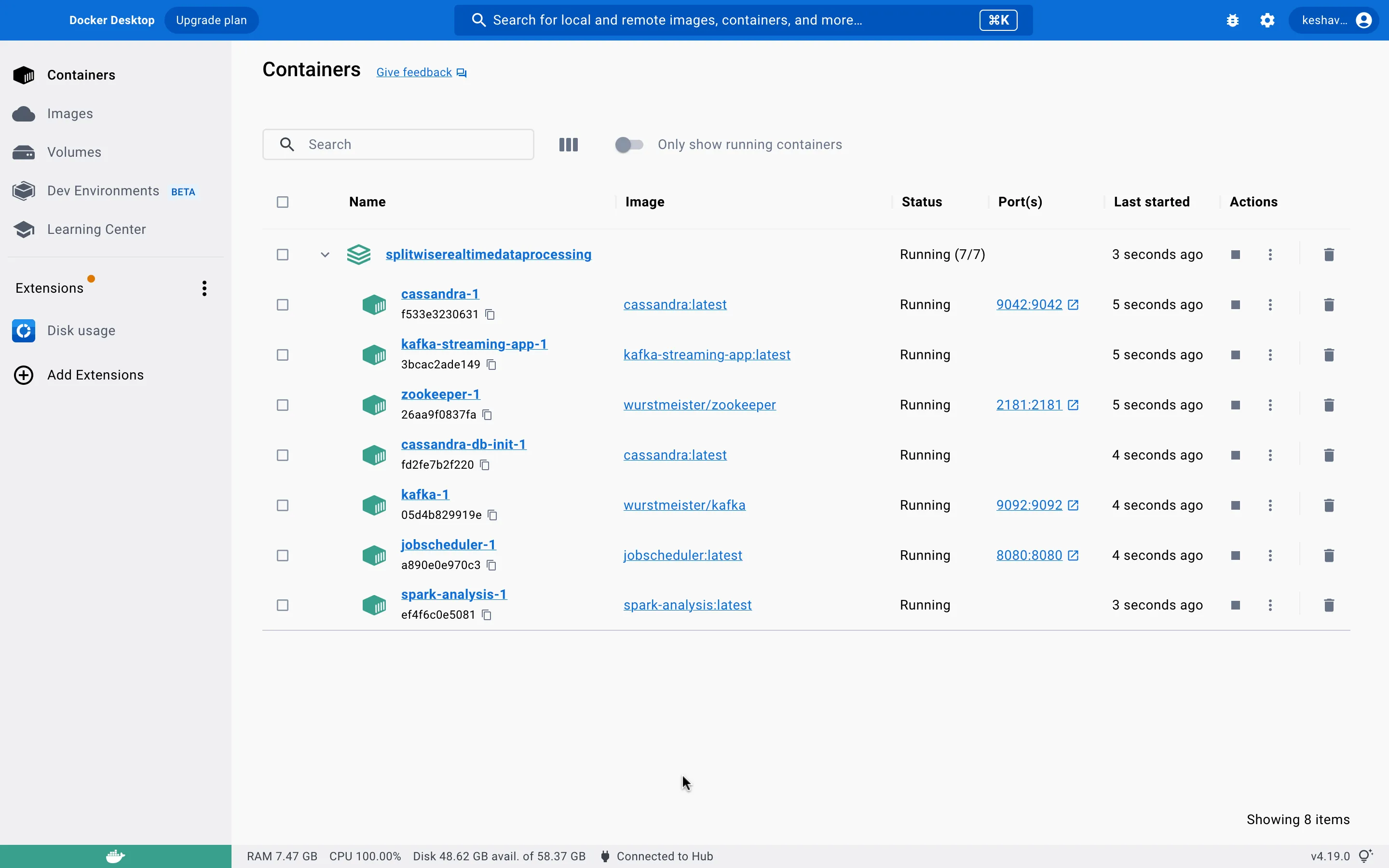Image resolution: width=1389 pixels, height=868 pixels.
Task: Check the select-all header checkbox
Action: click(x=283, y=202)
